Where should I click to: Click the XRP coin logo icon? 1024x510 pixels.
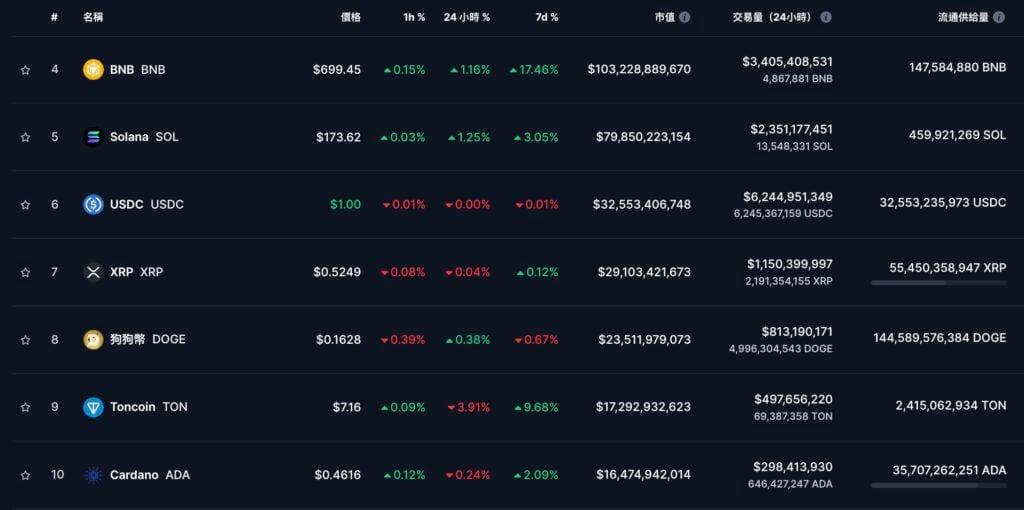click(x=93, y=272)
